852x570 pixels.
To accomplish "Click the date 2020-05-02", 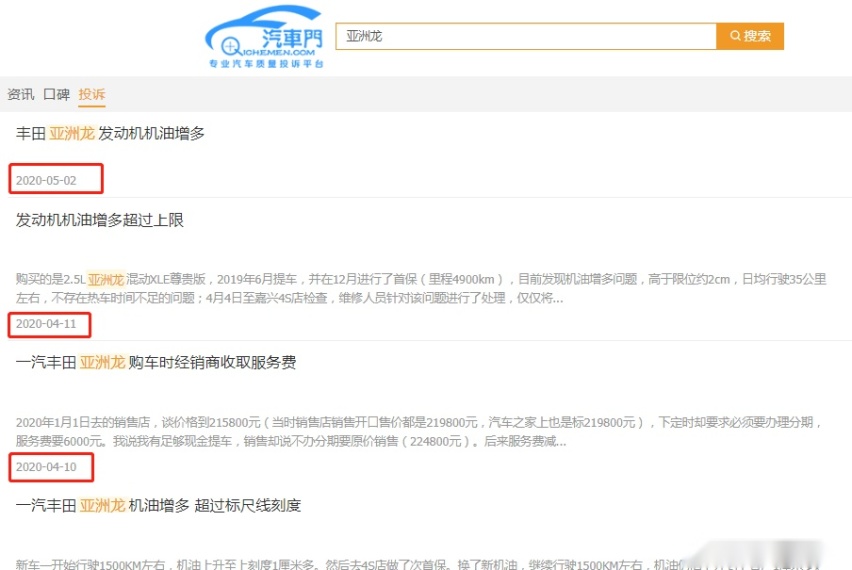I will (46, 180).
